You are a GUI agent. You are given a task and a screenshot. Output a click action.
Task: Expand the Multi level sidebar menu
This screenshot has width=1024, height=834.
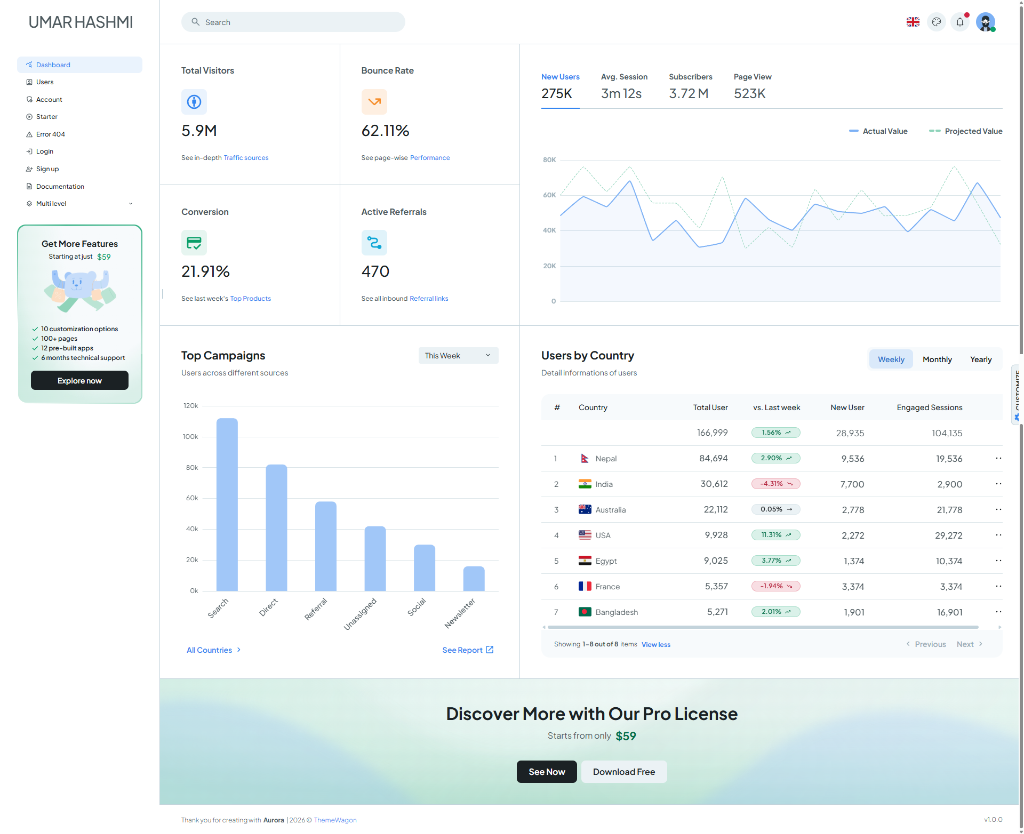pos(80,204)
